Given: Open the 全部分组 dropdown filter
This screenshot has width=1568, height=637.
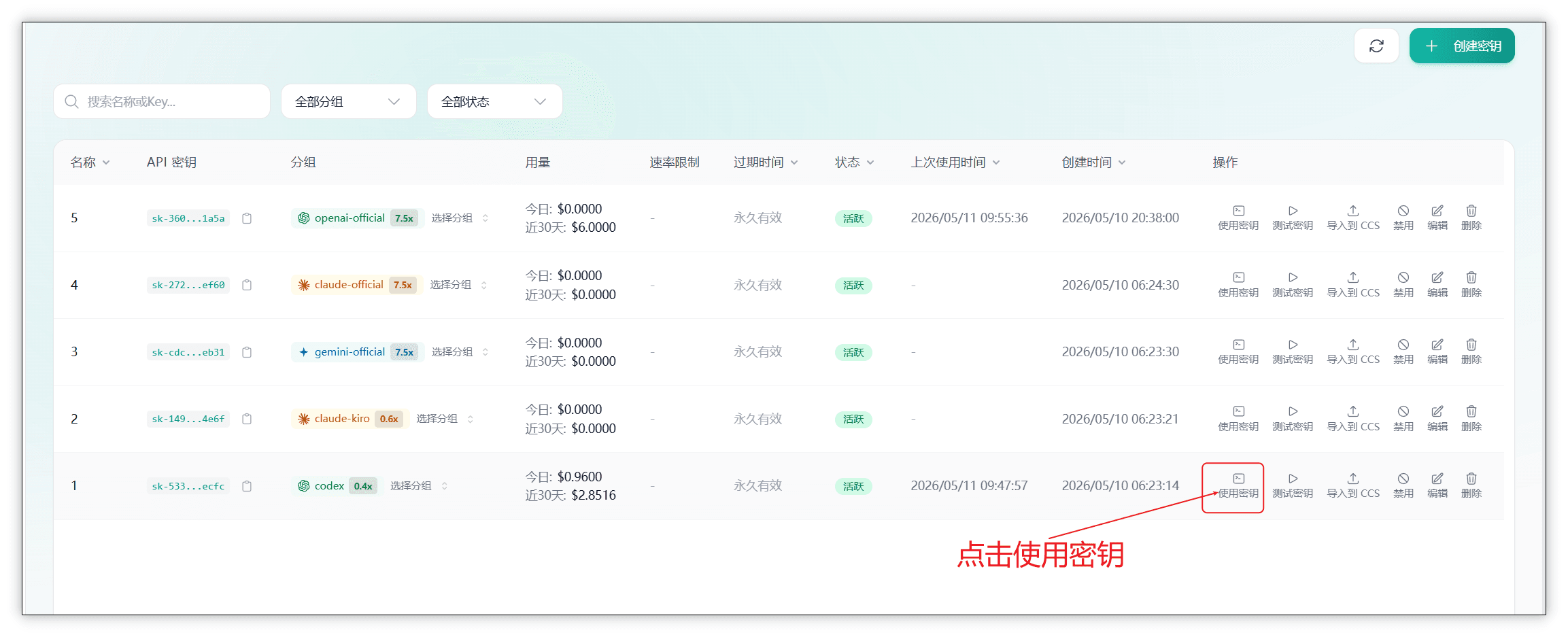Looking at the screenshot, I should pyautogui.click(x=349, y=101).
